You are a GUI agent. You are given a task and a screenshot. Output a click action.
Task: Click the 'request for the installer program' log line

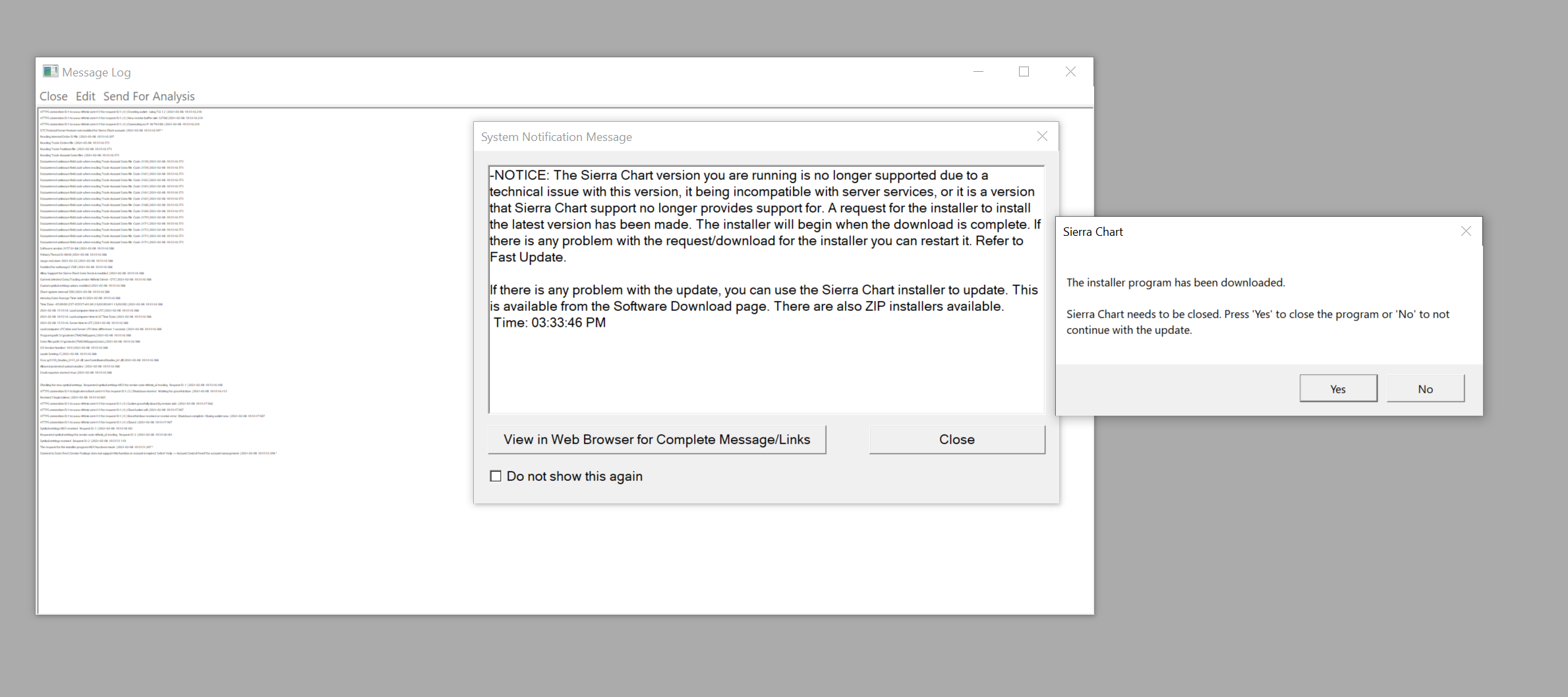coord(96,447)
